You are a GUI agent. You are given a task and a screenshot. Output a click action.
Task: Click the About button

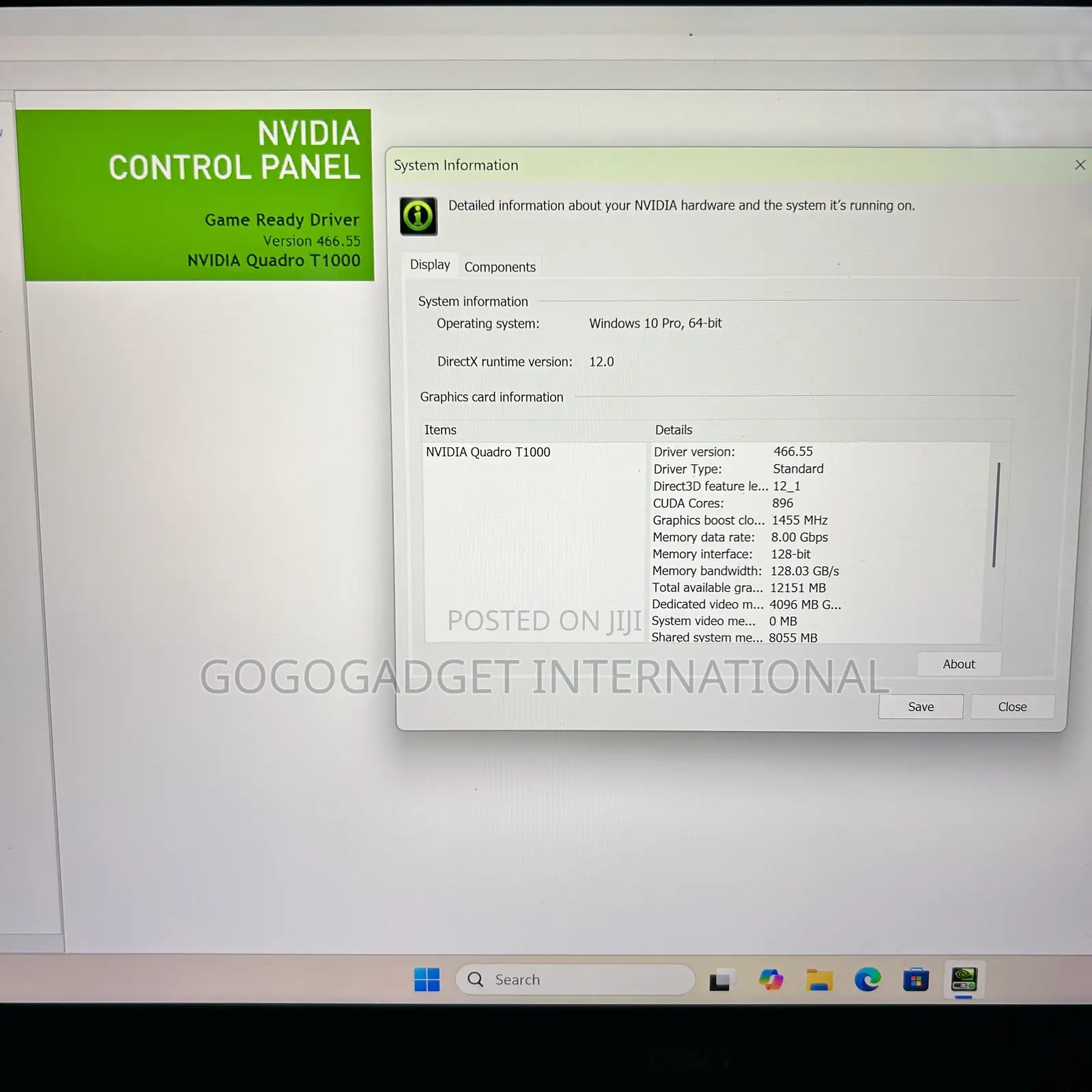(x=959, y=664)
